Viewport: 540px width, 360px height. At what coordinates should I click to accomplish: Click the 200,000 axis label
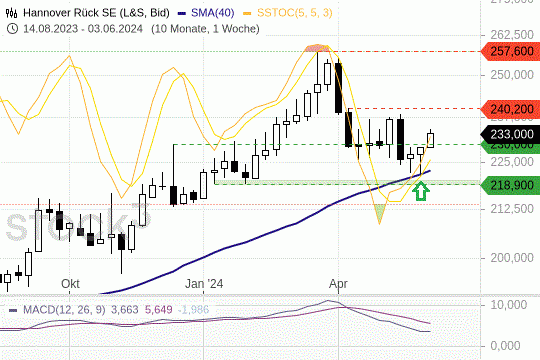(x=512, y=258)
